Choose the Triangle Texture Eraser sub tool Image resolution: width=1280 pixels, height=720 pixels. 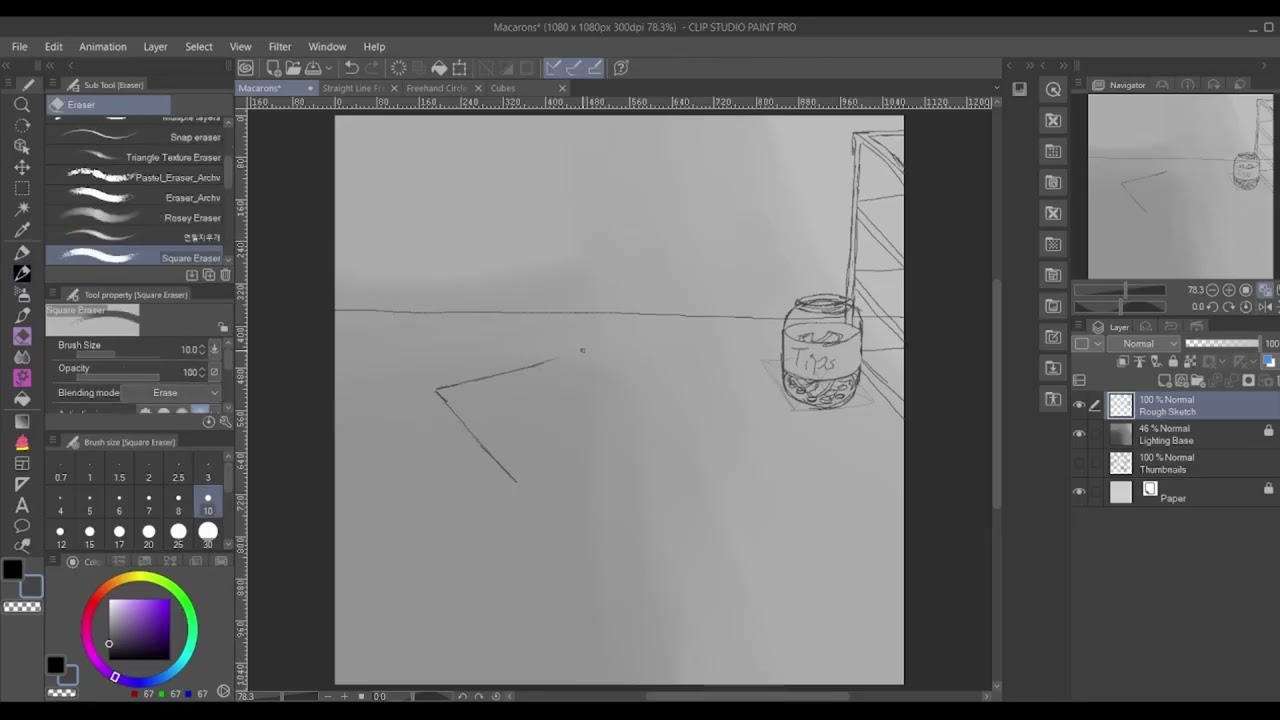[135, 157]
